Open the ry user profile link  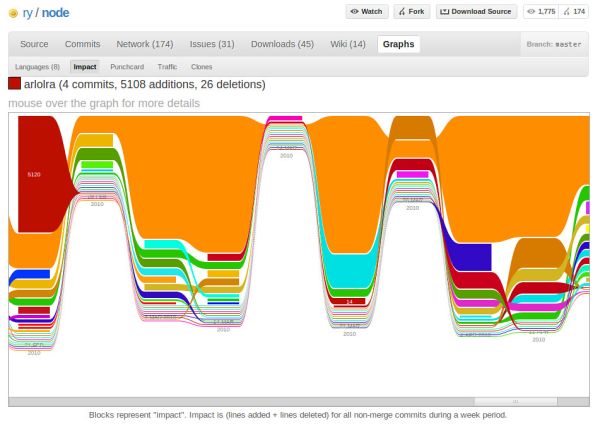(x=28, y=13)
